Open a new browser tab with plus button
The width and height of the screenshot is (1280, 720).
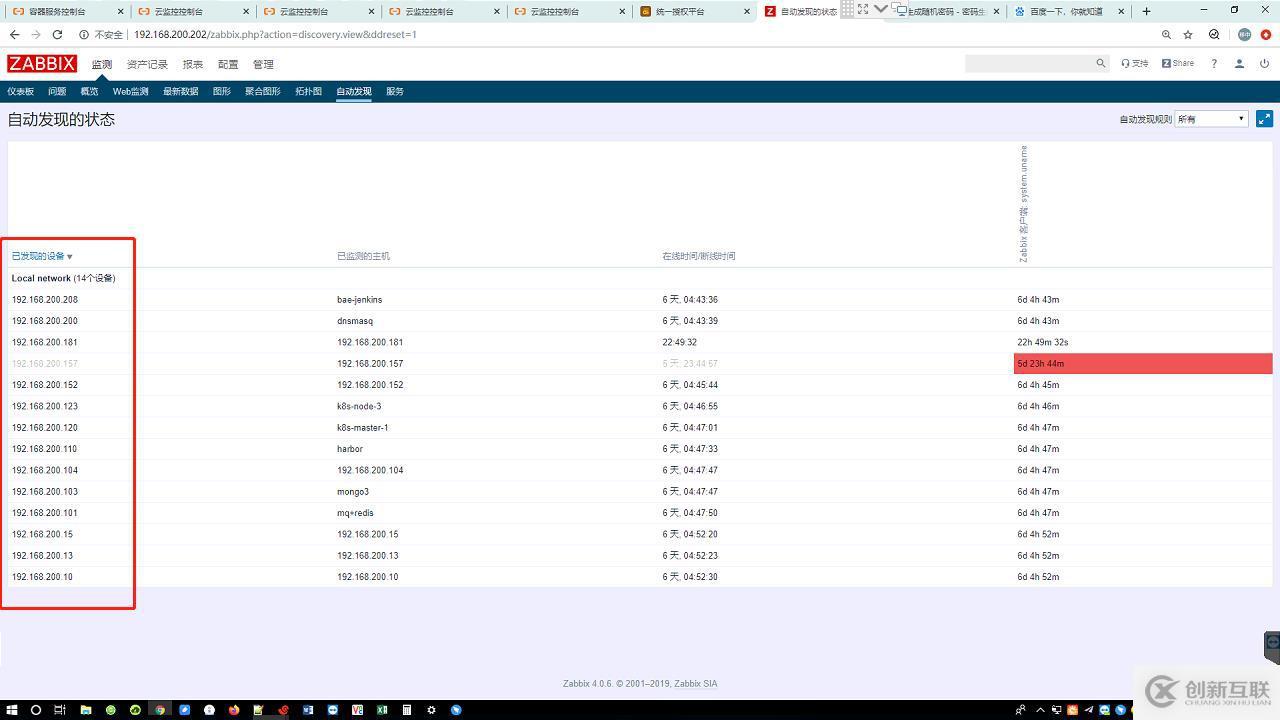point(1146,11)
